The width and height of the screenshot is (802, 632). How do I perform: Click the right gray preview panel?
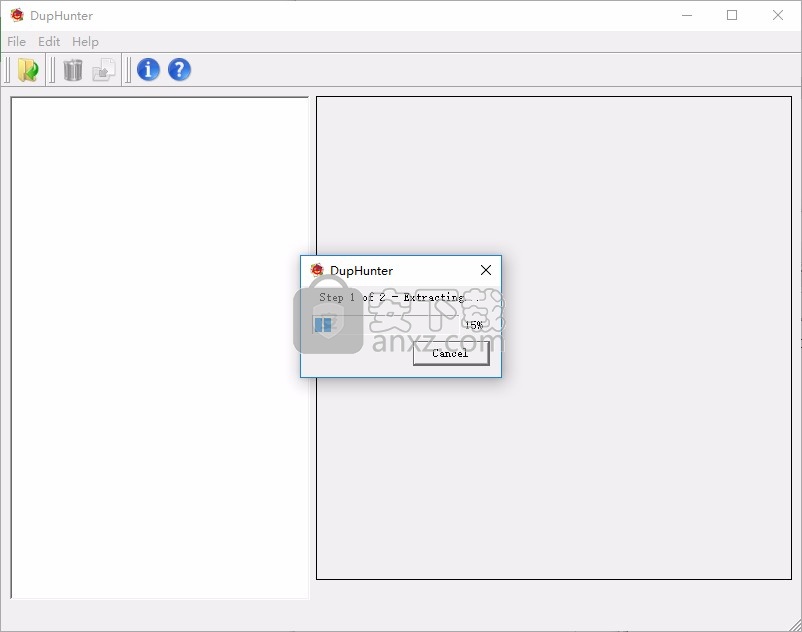[x=554, y=338]
